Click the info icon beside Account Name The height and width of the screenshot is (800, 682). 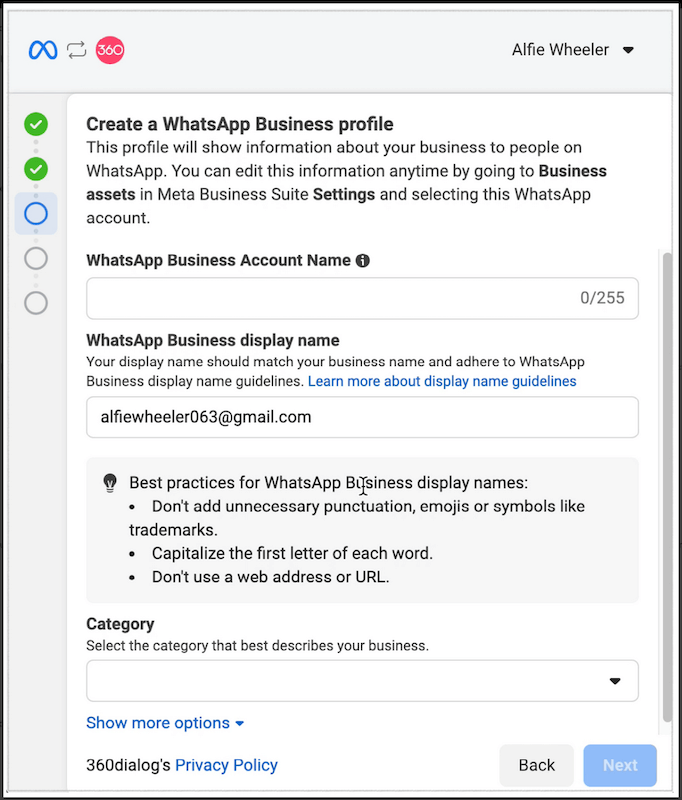point(363,261)
